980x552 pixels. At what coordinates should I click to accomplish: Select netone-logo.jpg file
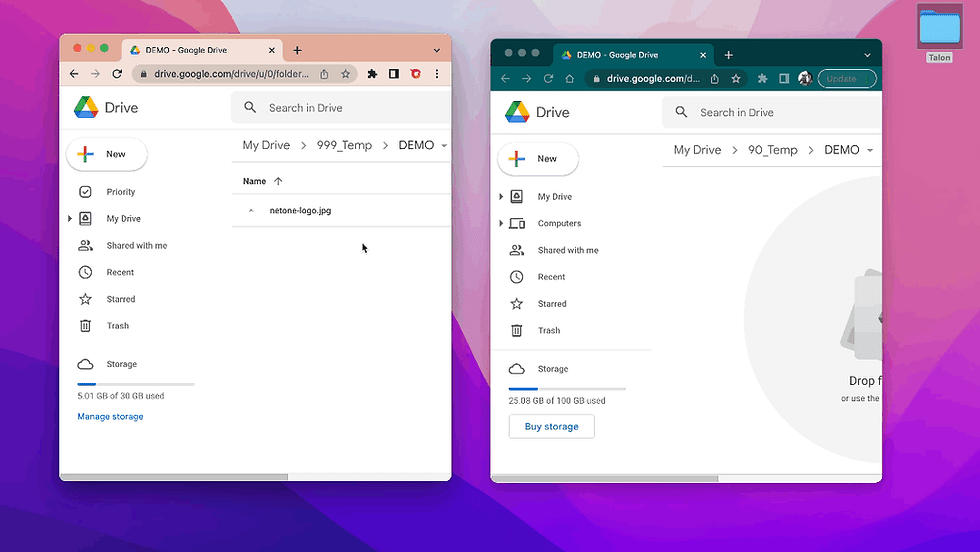341,211
